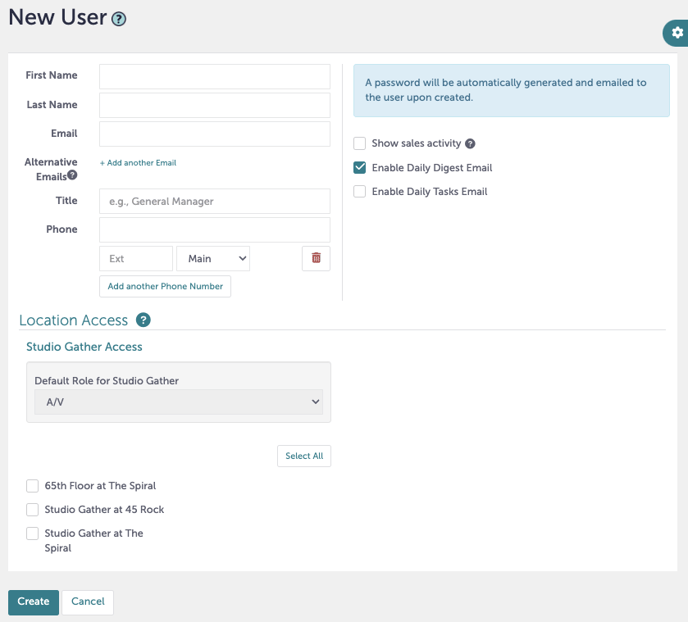Click the trash icon to delete phone
The height and width of the screenshot is (622, 688).
click(316, 258)
